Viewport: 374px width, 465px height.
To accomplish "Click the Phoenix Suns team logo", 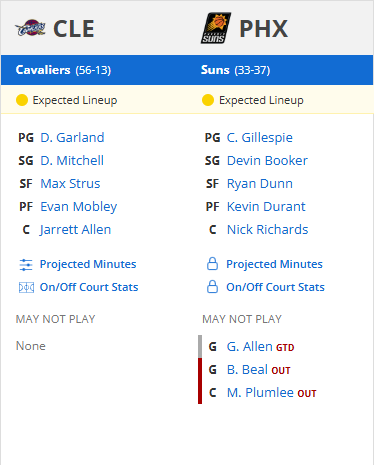I will tap(216, 28).
